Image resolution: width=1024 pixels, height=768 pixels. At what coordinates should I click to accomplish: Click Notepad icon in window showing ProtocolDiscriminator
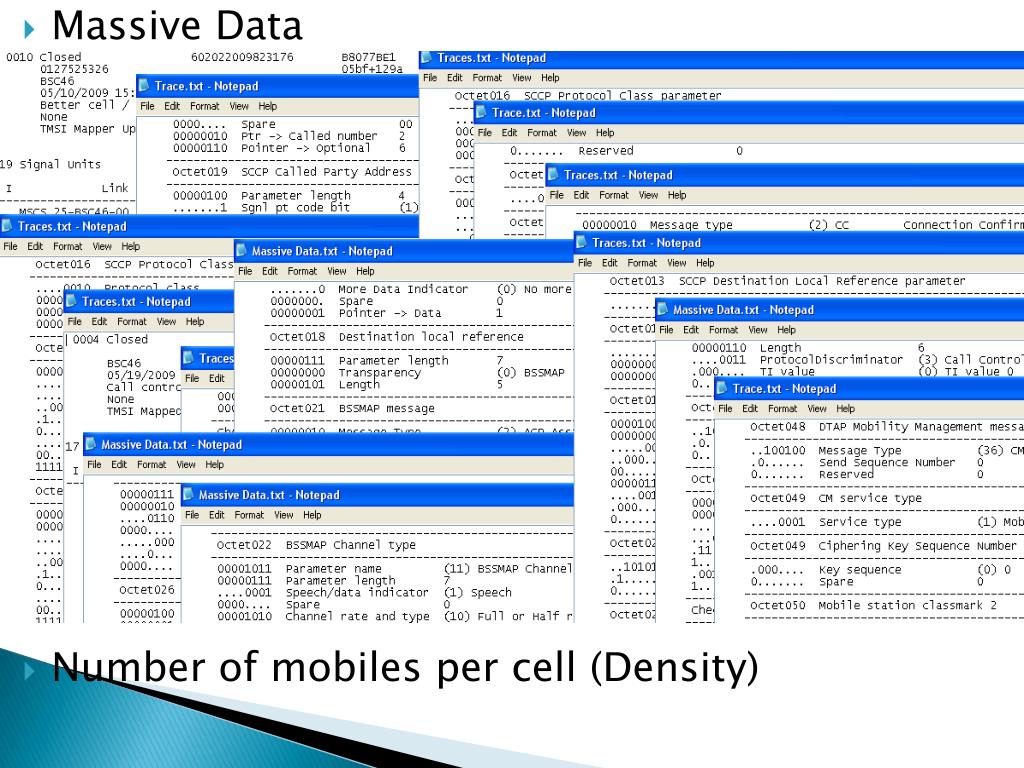[662, 310]
